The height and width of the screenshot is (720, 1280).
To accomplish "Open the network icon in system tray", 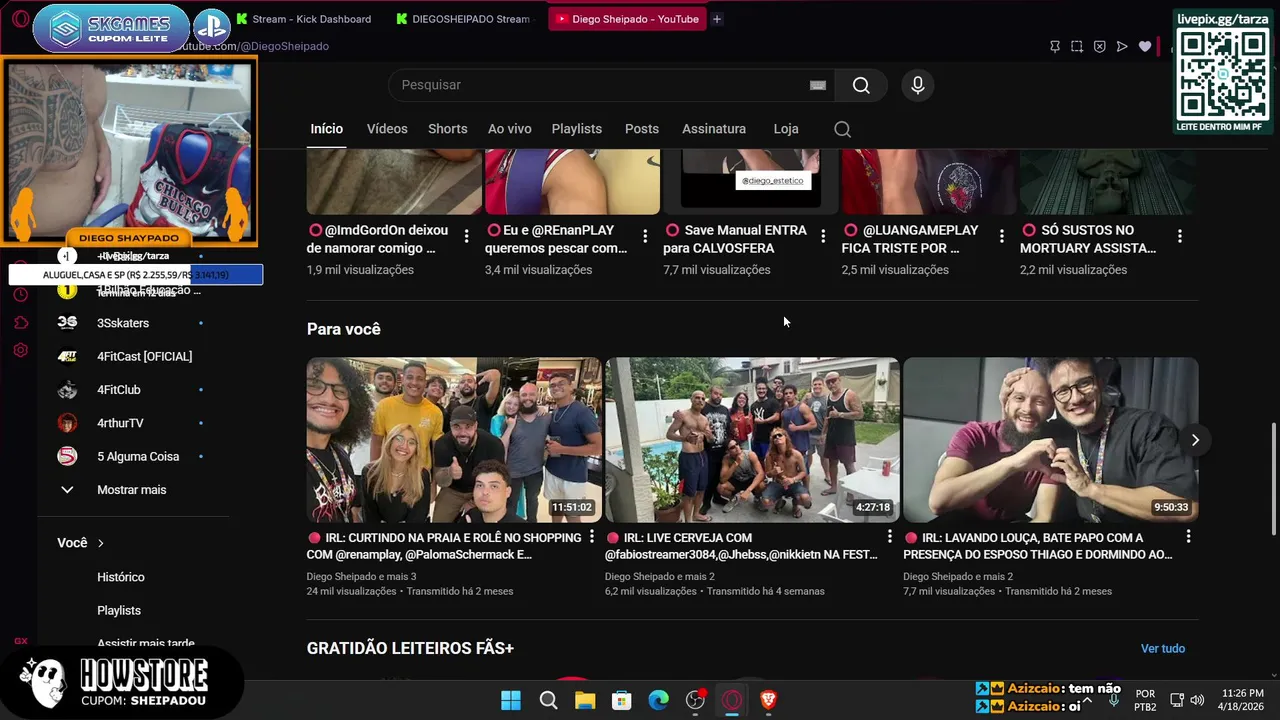I will tap(1177, 700).
